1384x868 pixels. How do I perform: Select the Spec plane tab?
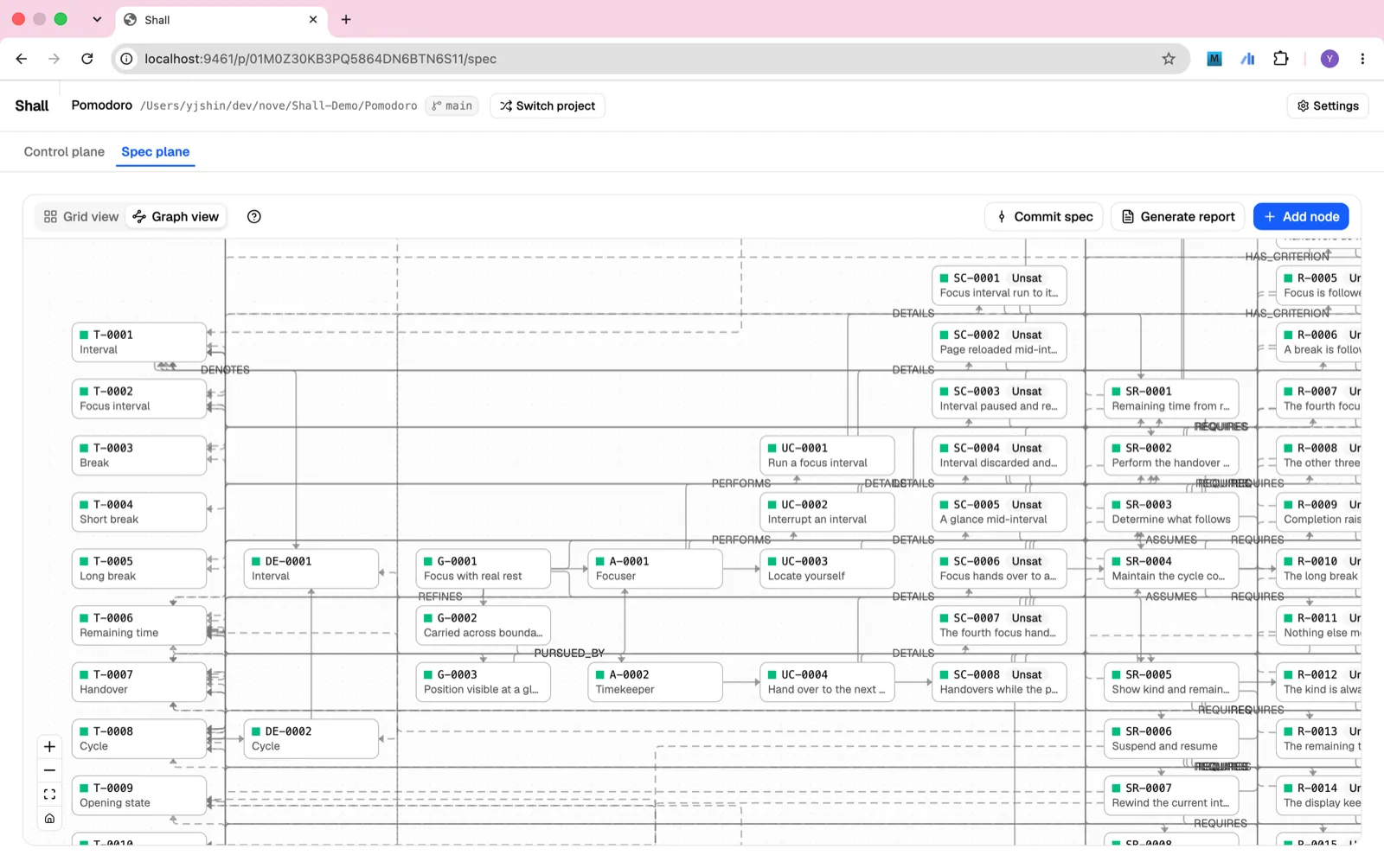(155, 151)
